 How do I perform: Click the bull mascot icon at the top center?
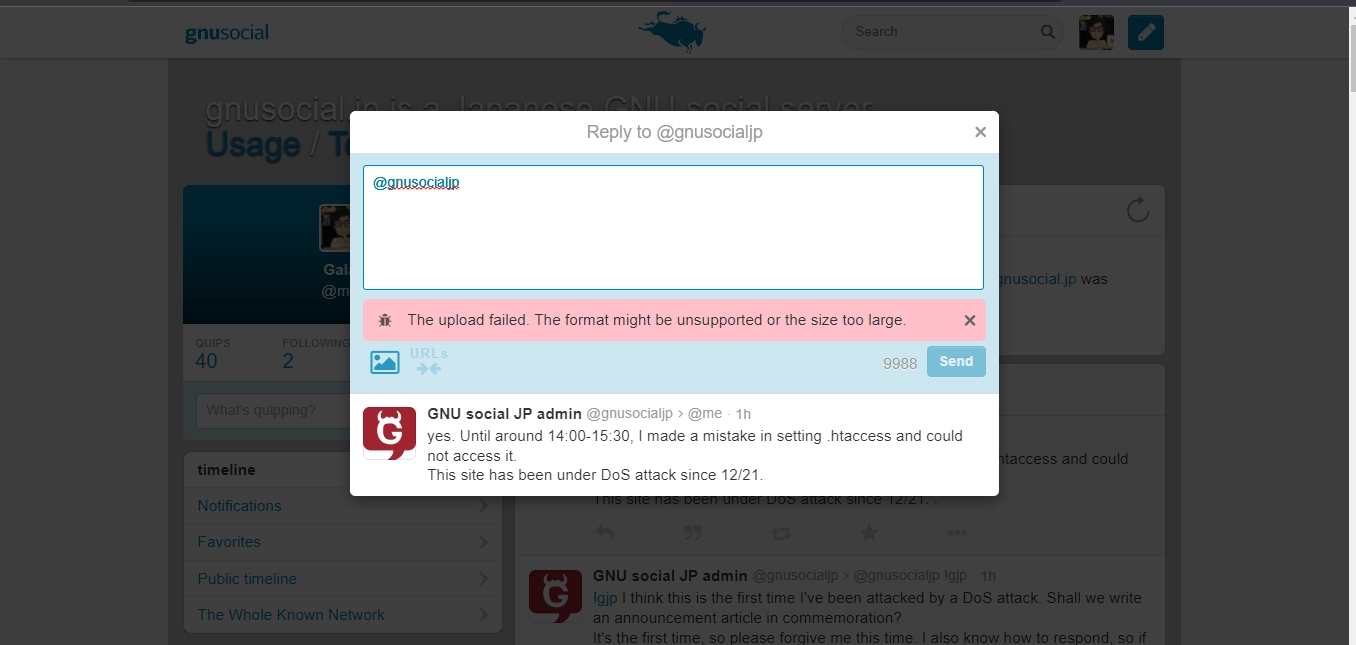[672, 30]
